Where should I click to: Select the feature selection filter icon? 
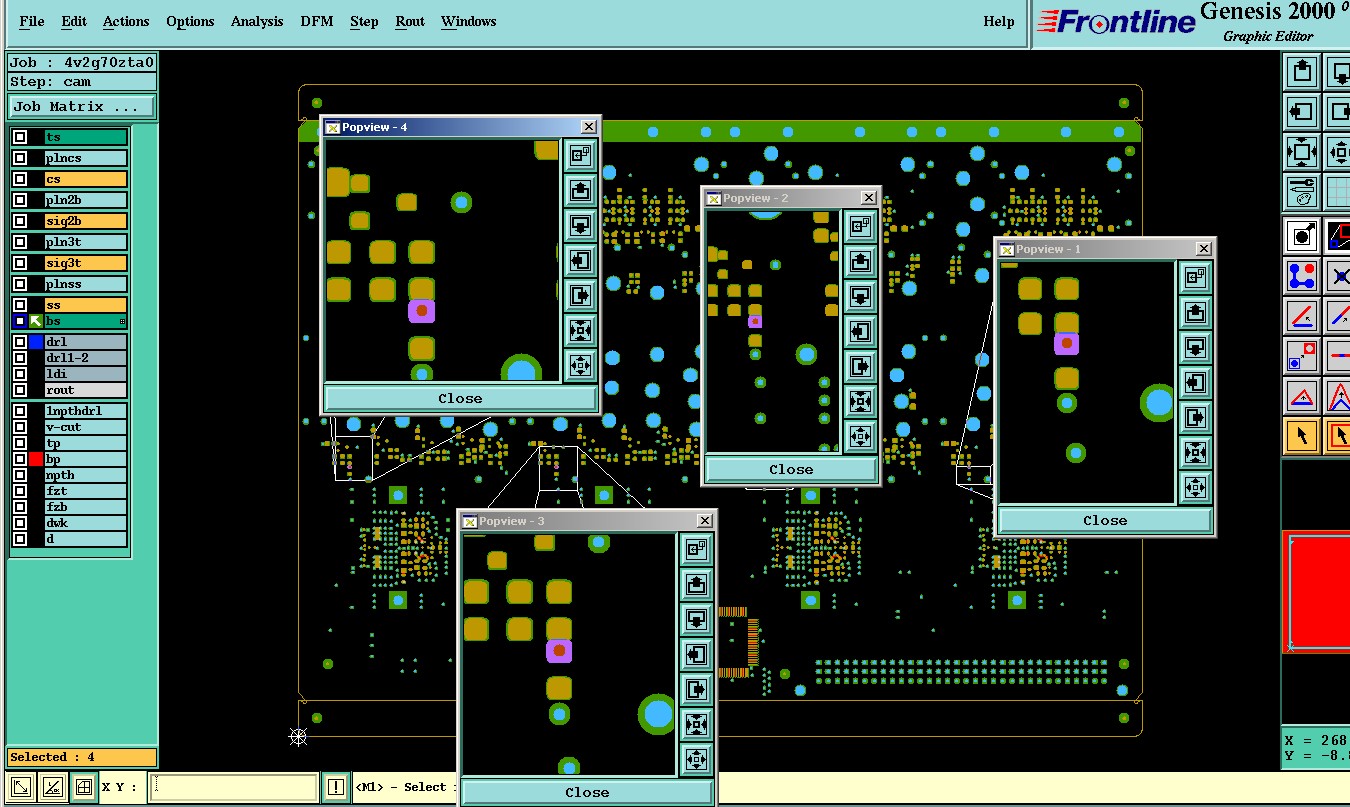tap(1301, 236)
